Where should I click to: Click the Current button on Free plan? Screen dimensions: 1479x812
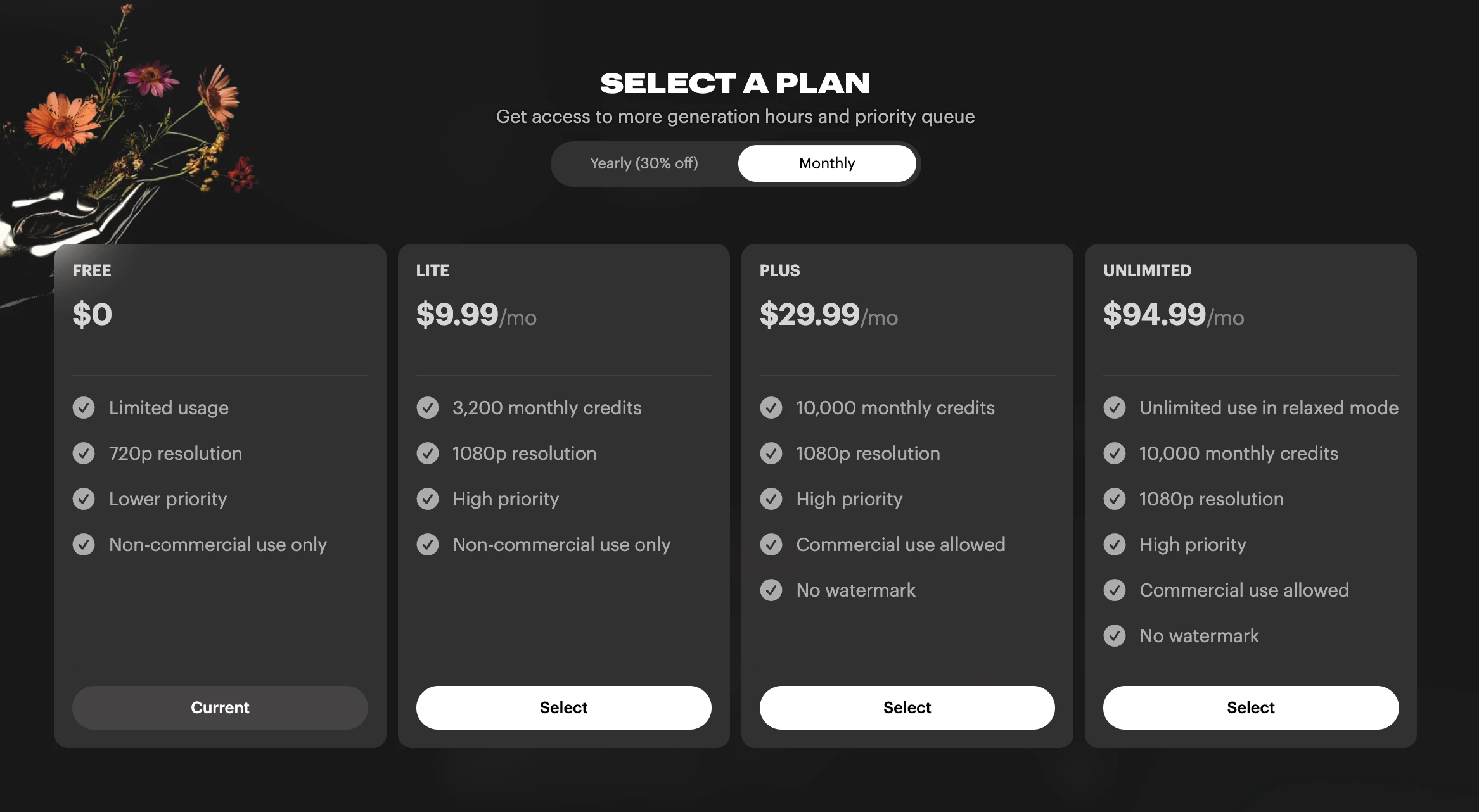(220, 707)
